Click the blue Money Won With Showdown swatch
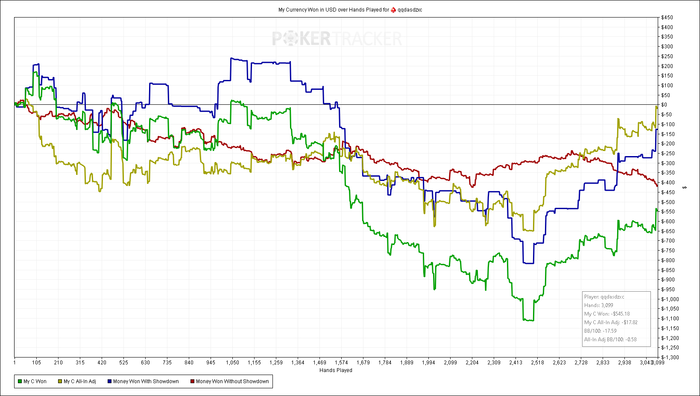The height and width of the screenshot is (396, 700). pyautogui.click(x=109, y=382)
